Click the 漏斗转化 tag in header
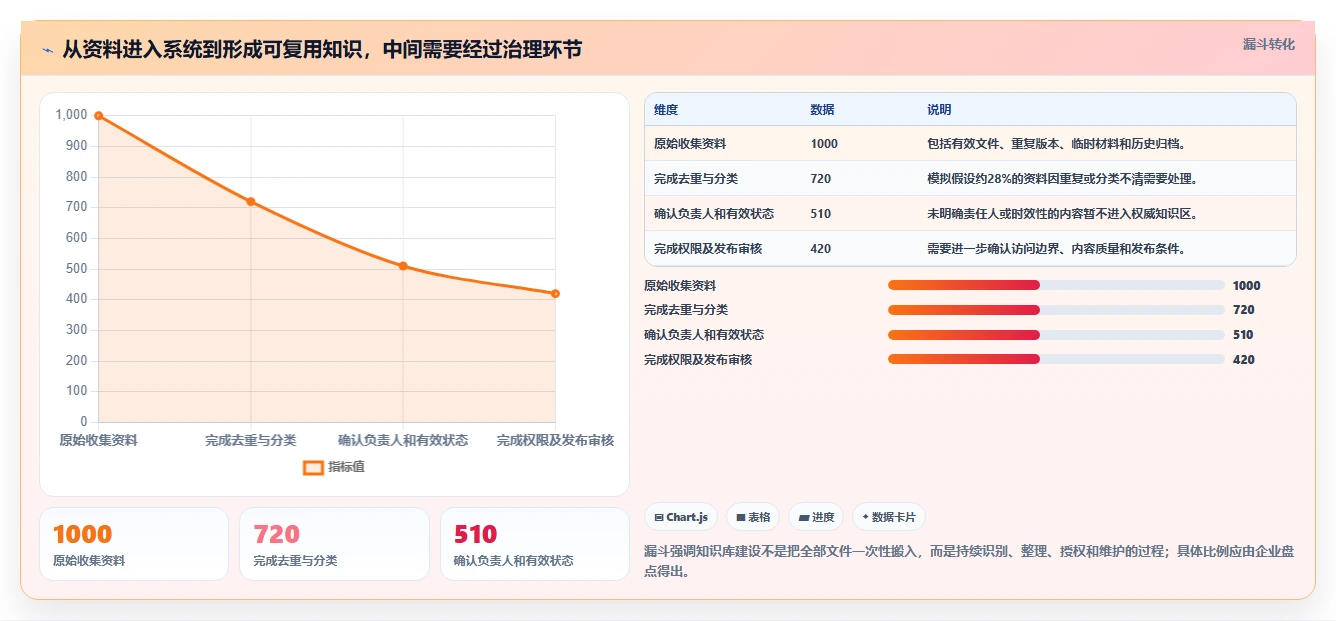 tap(1268, 45)
